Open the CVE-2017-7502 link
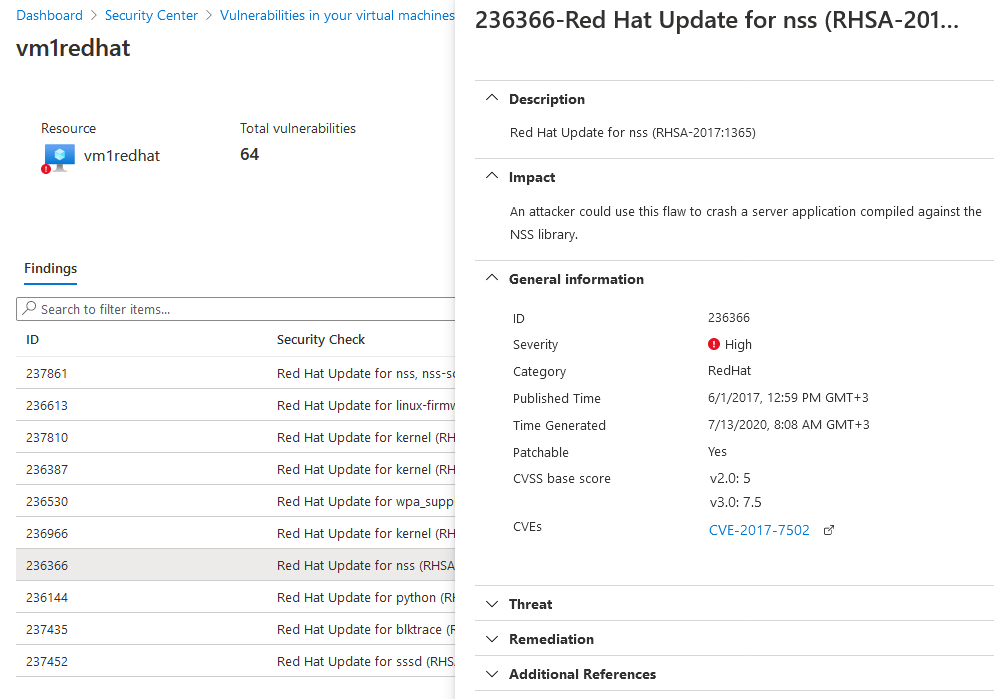 coord(759,530)
